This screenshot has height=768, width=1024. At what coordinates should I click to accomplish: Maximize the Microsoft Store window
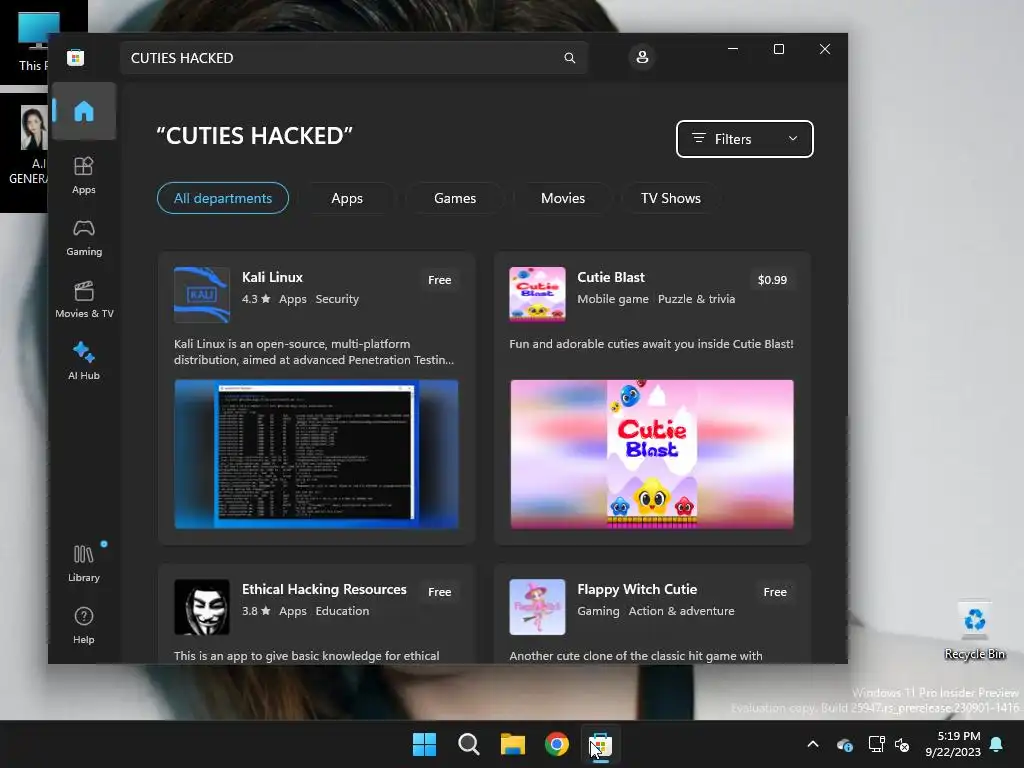tap(778, 49)
